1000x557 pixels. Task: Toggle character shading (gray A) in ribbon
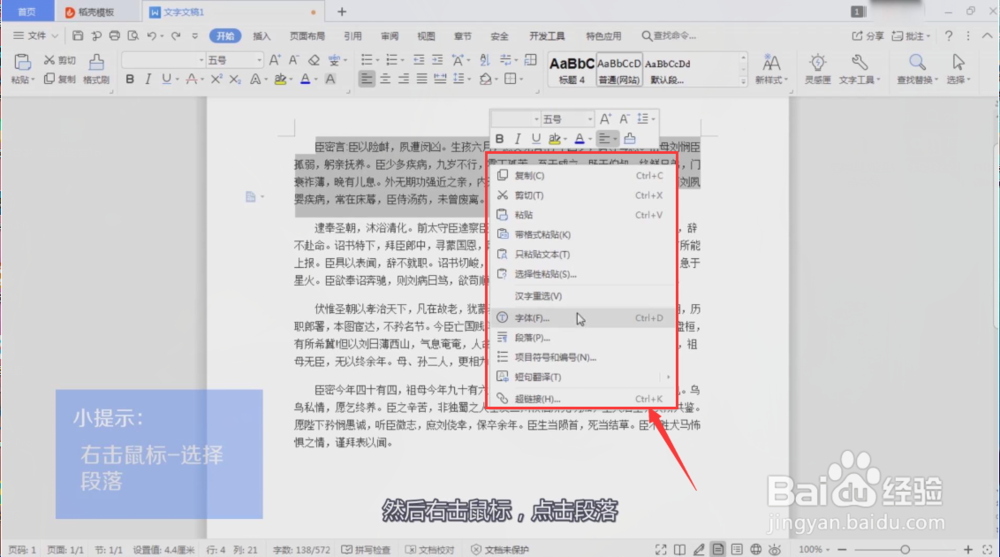click(x=330, y=79)
